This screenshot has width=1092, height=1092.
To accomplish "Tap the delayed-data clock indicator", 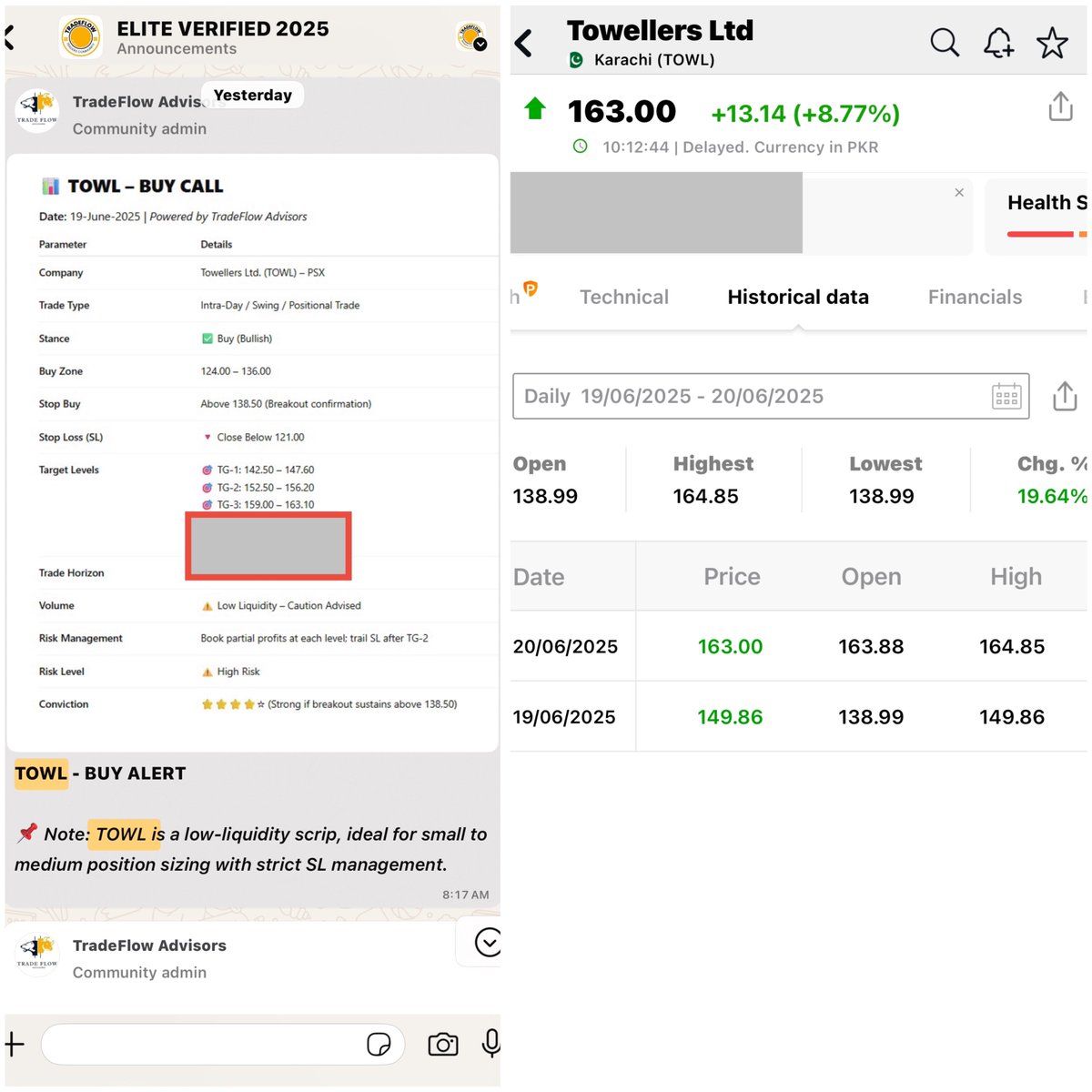I will (580, 147).
